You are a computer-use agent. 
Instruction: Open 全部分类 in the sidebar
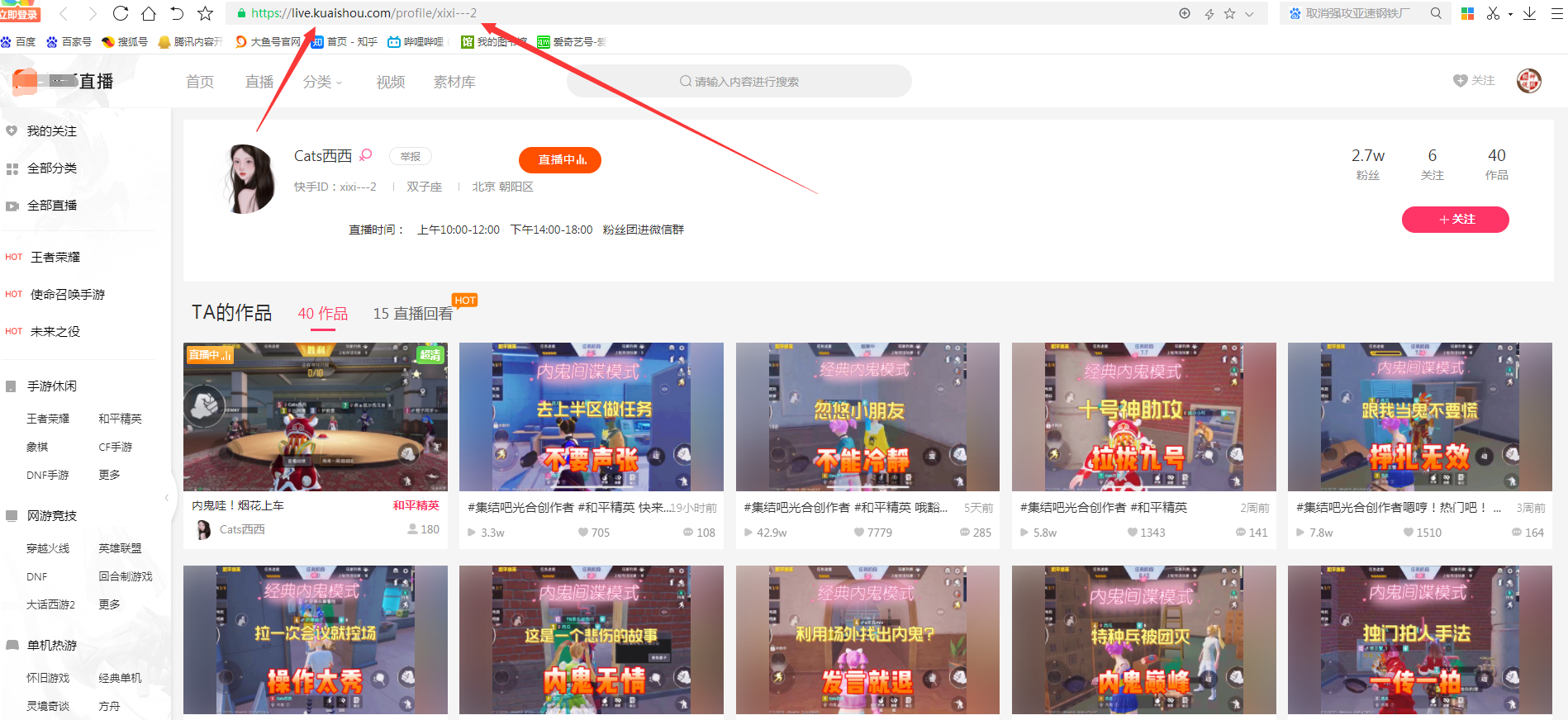pos(51,168)
